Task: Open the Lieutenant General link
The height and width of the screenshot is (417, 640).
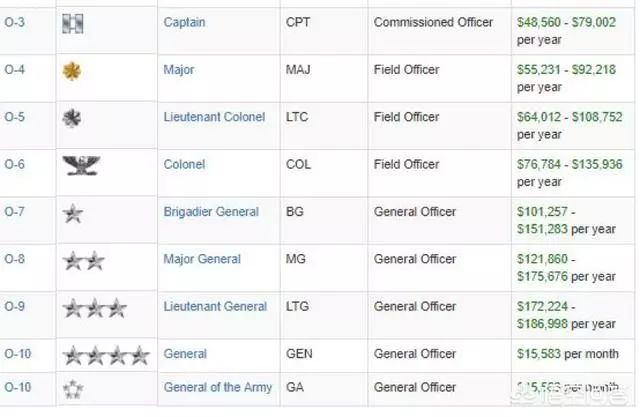Action: [x=215, y=306]
